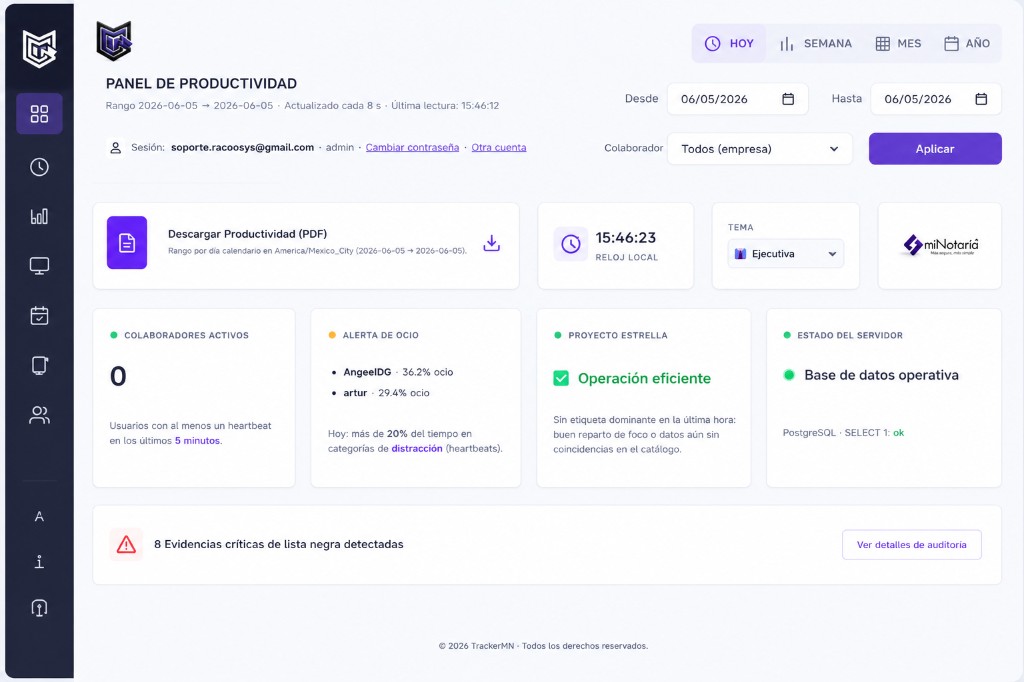1024x682 pixels.
Task: Click the letter A icon in sidebar
Action: [x=39, y=517]
